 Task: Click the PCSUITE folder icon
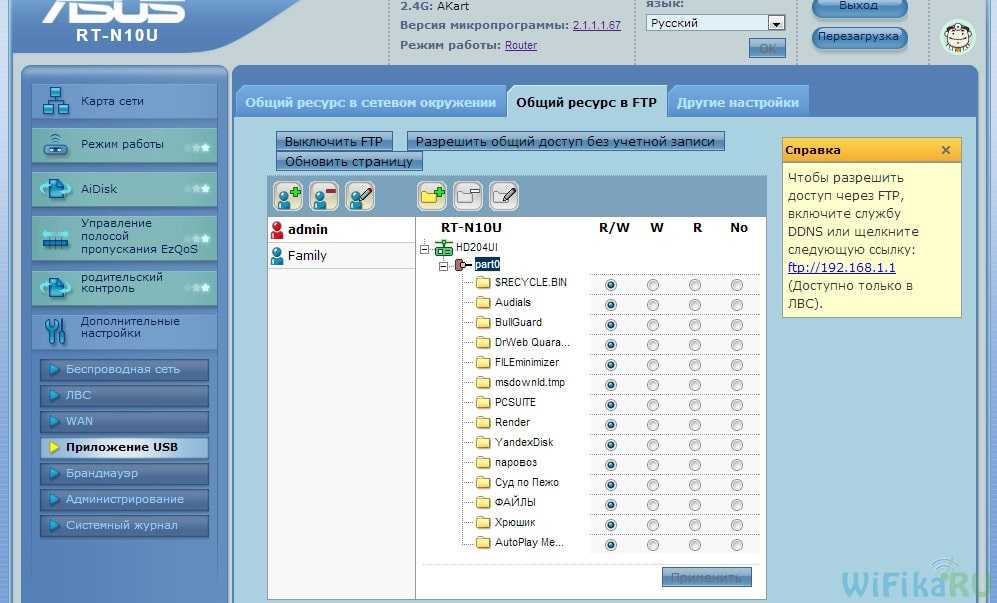pyautogui.click(x=484, y=402)
